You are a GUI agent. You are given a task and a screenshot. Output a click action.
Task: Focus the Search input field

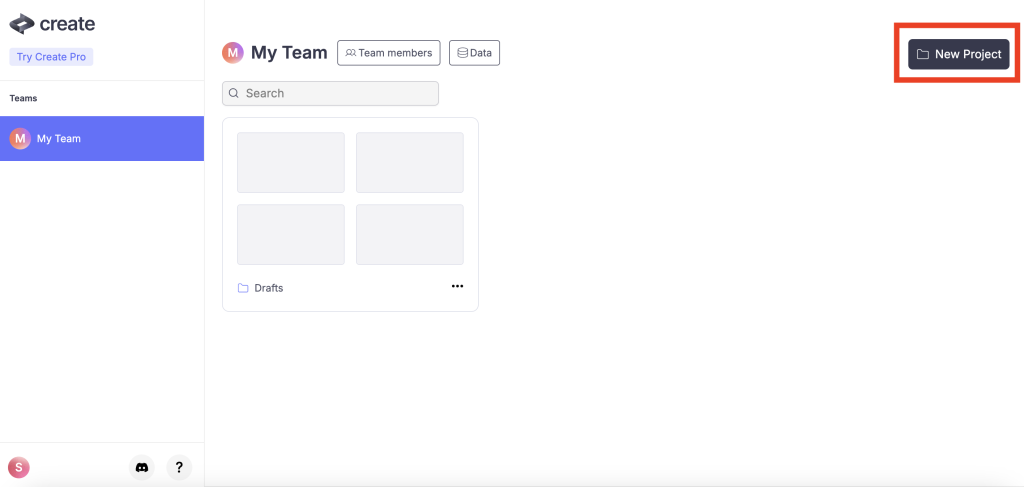point(338,93)
